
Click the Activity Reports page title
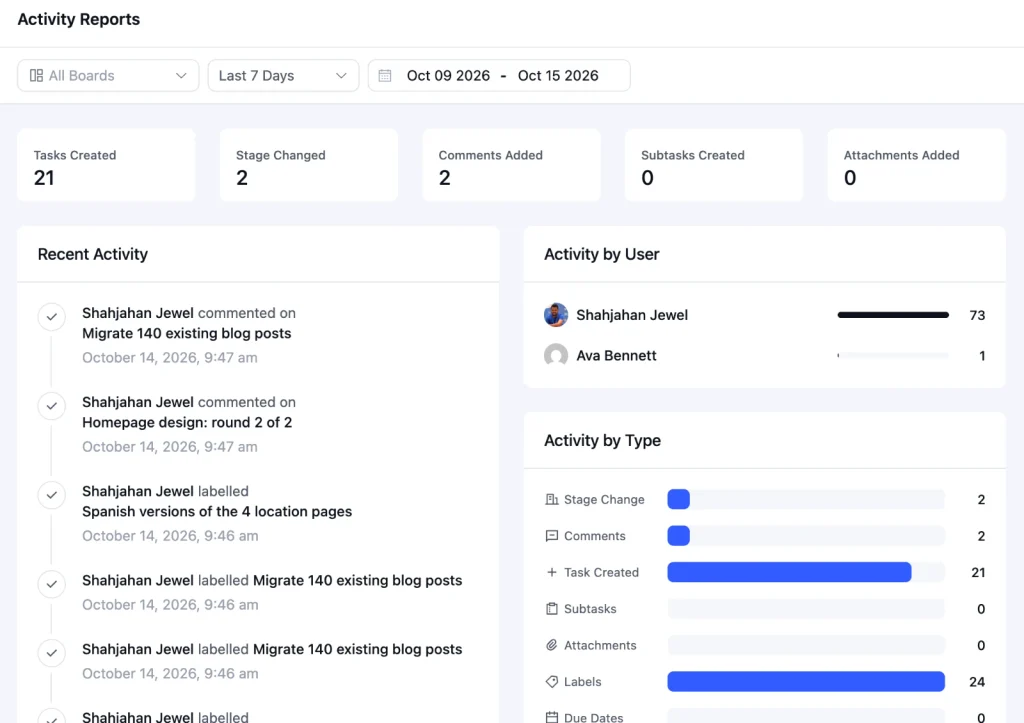tap(78, 20)
